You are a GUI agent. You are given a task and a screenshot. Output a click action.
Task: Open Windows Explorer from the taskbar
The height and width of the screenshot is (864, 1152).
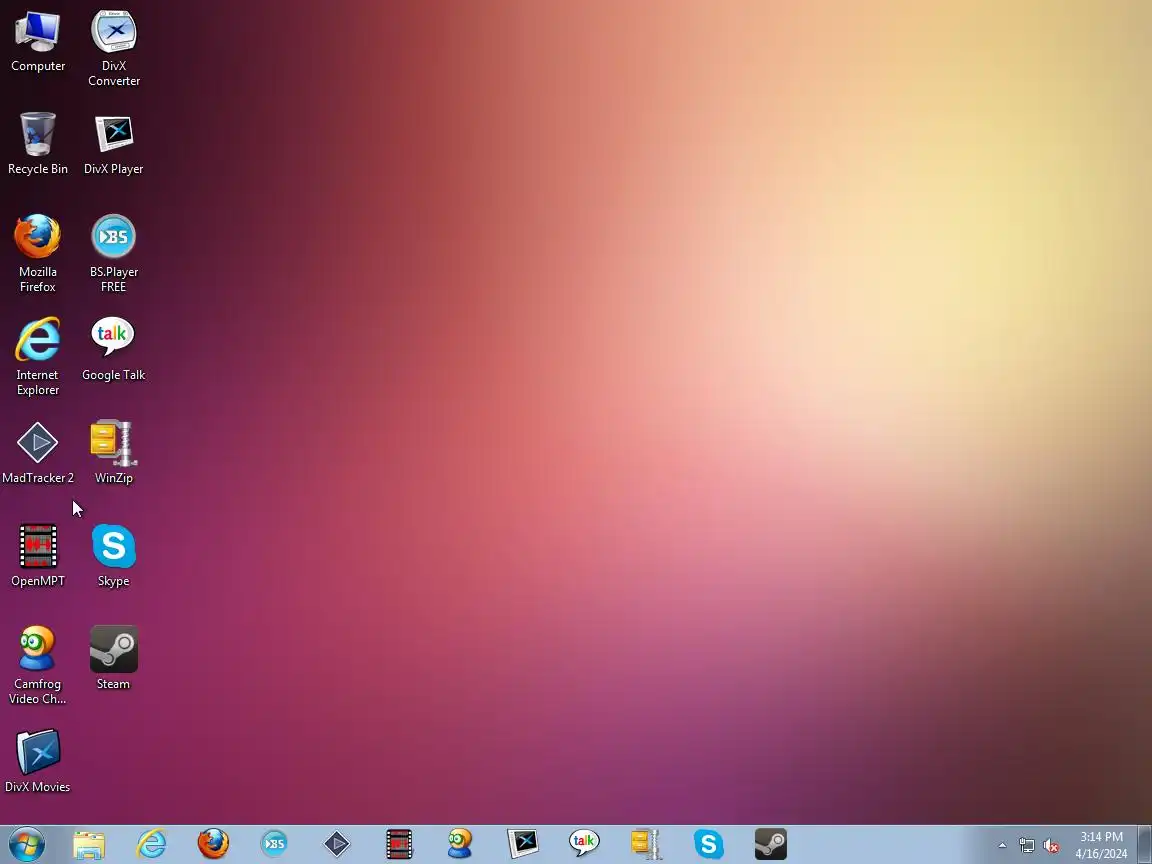89,844
